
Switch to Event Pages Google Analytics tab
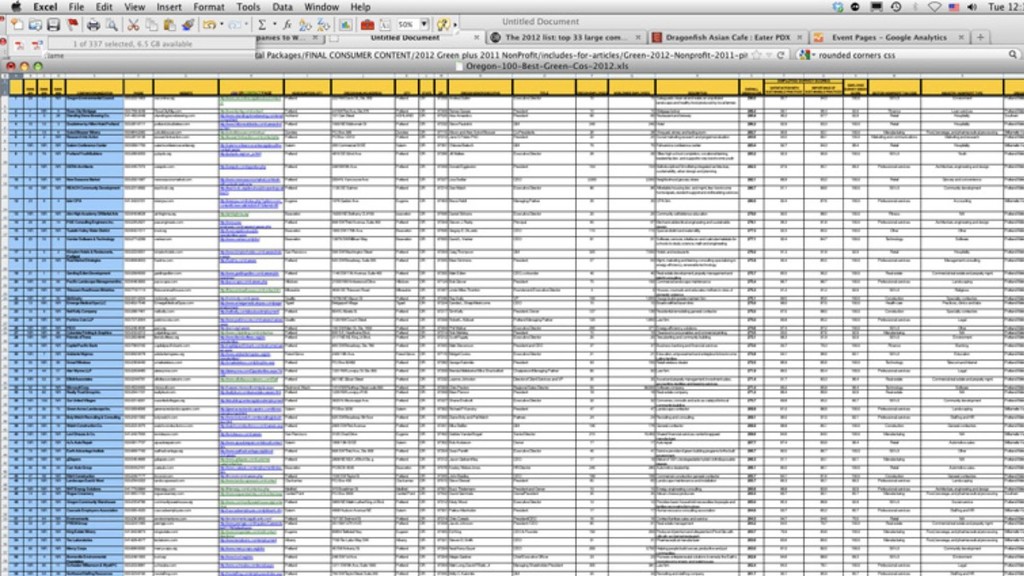point(889,38)
